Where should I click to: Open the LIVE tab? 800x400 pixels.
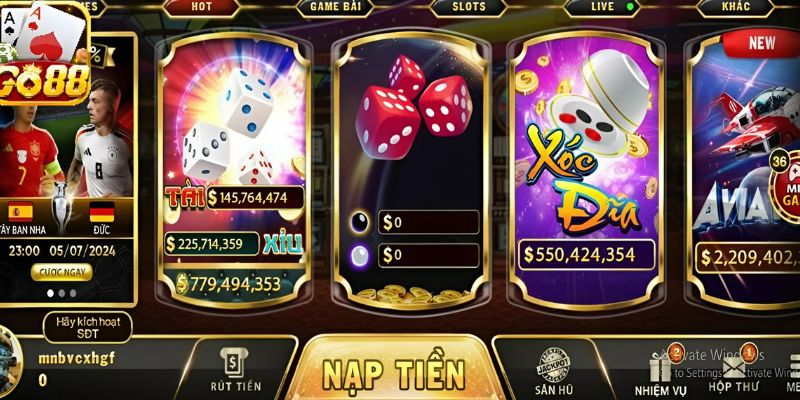[603, 7]
